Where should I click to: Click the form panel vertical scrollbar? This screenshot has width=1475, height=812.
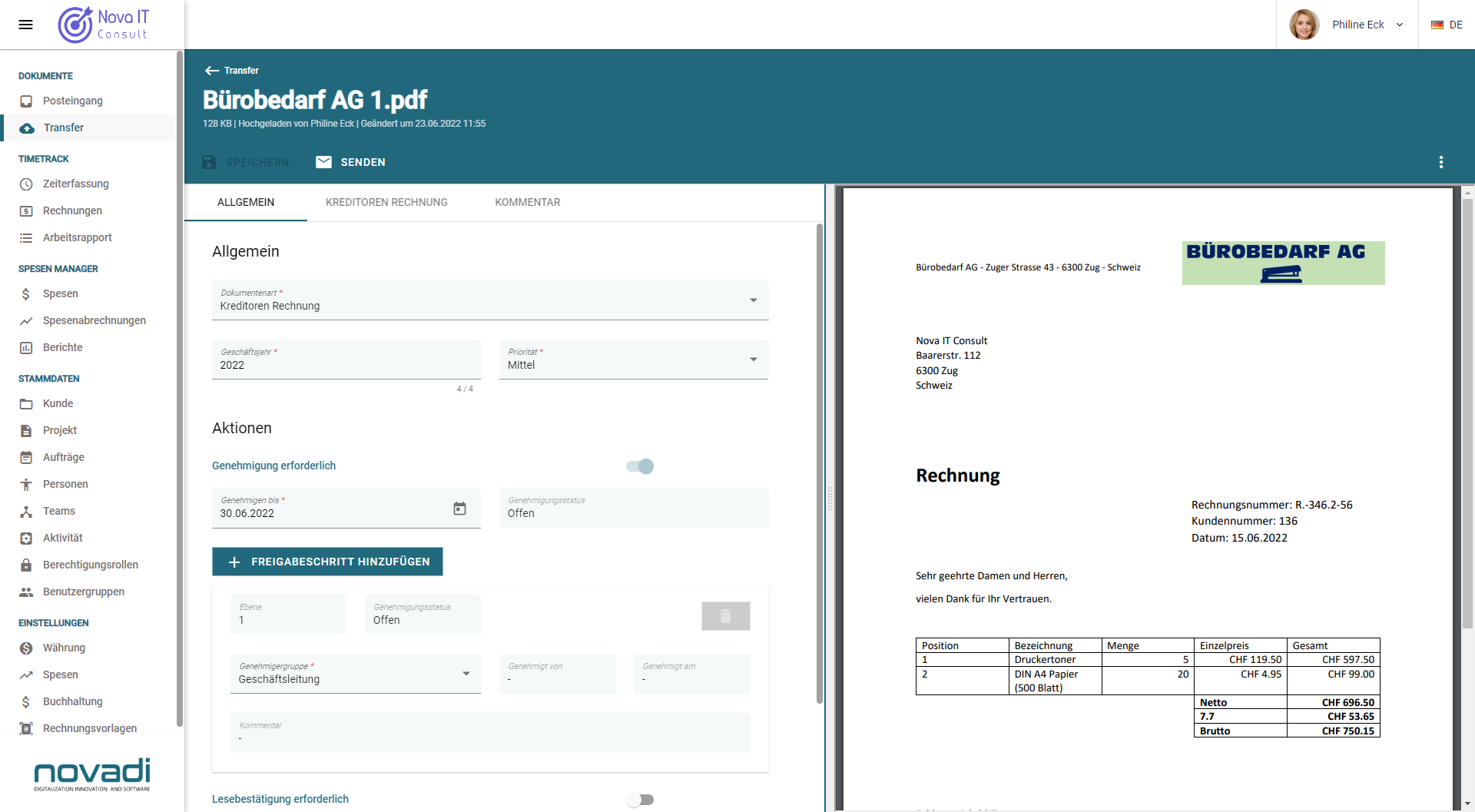click(820, 463)
